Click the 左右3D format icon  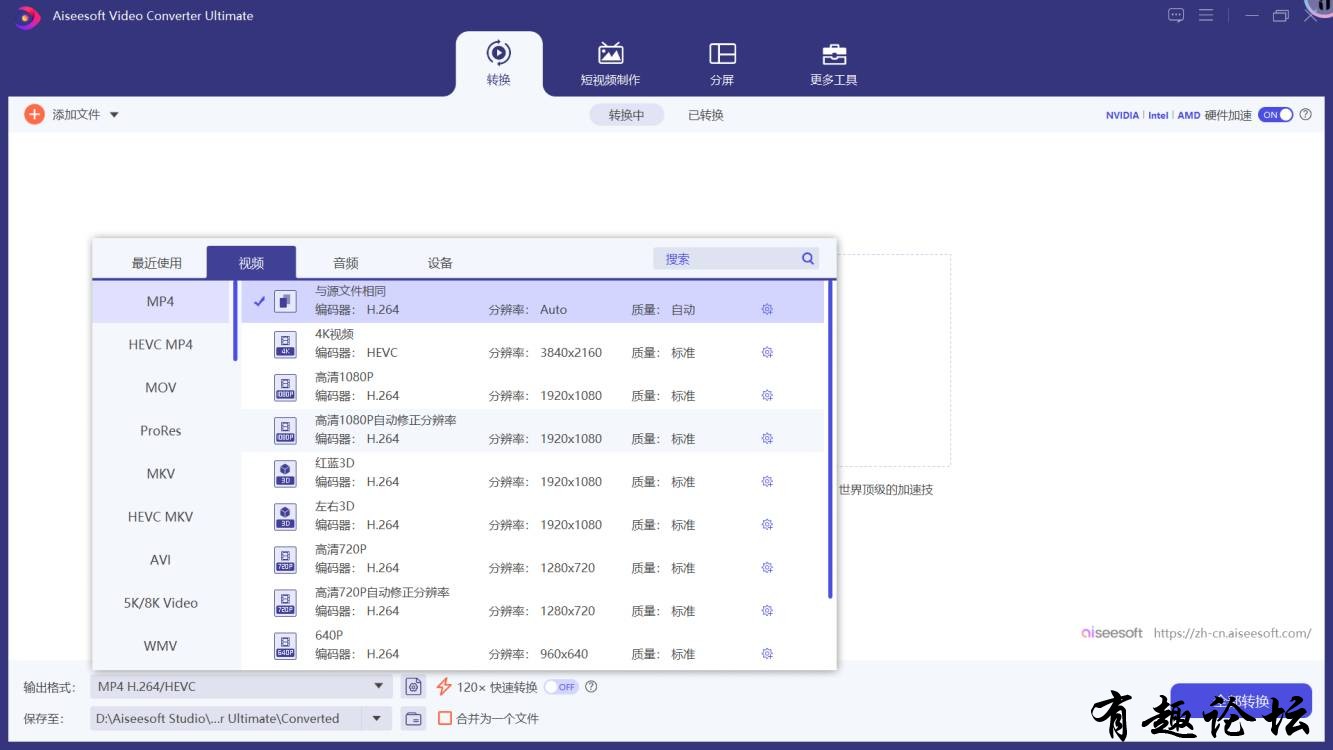click(285, 517)
